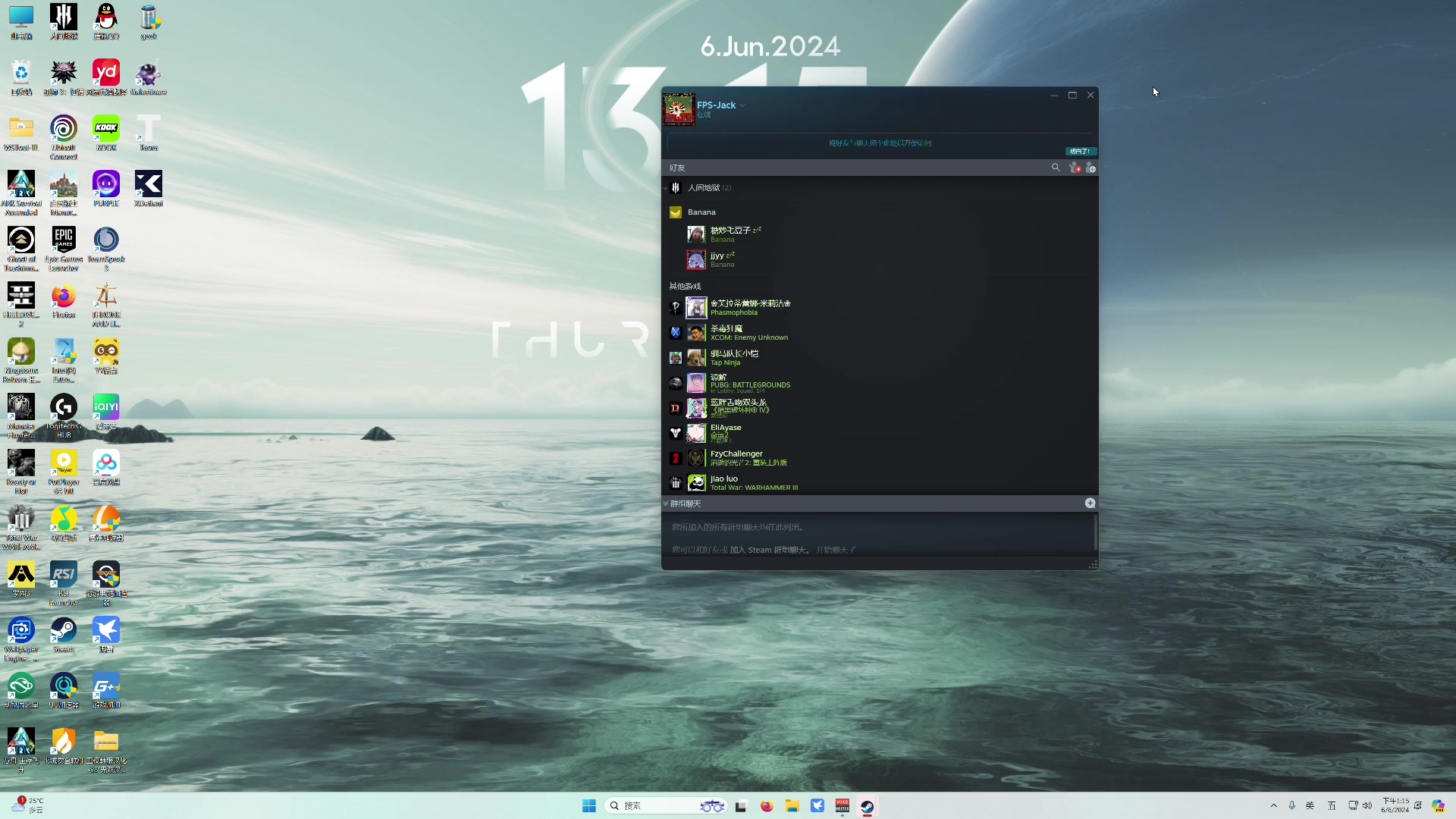Screen dimensions: 1456x819
Task: Select friend playing Tap Ninja
Action: click(x=880, y=357)
